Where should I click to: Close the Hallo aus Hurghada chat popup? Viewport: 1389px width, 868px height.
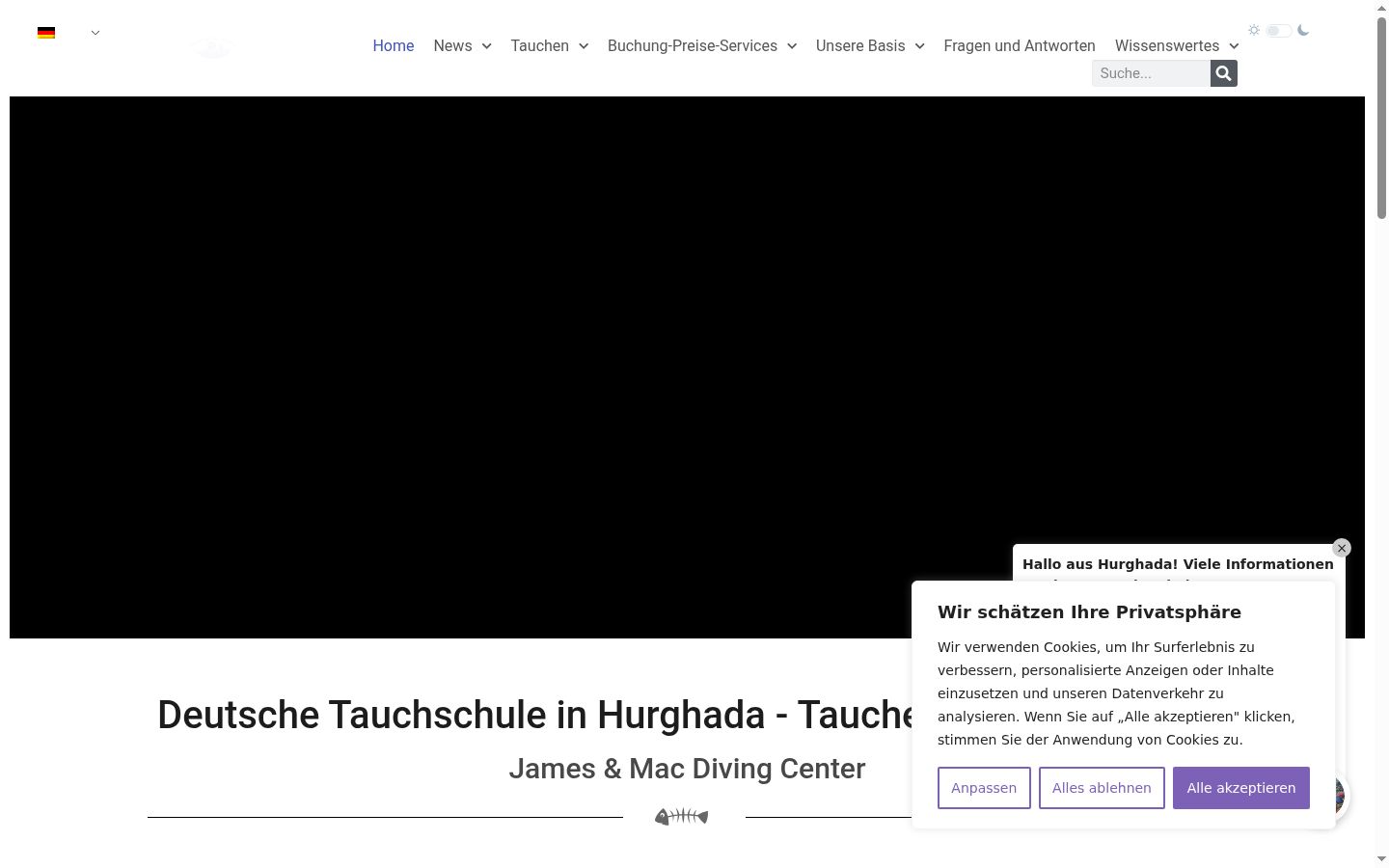[x=1342, y=548]
